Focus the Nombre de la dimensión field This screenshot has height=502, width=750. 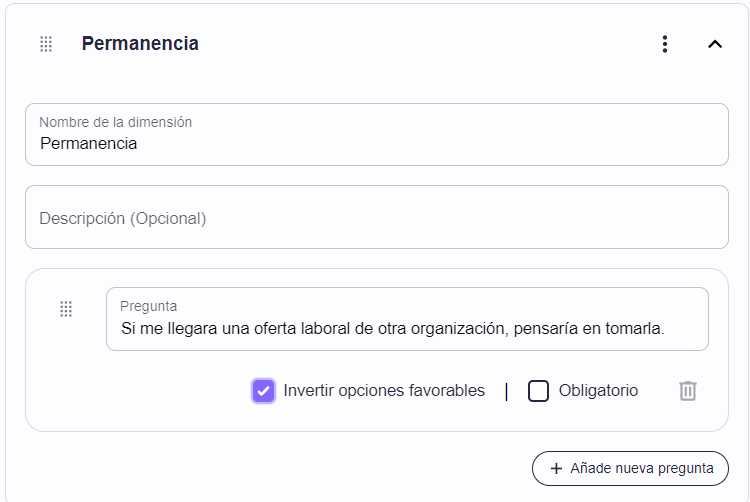click(x=377, y=135)
